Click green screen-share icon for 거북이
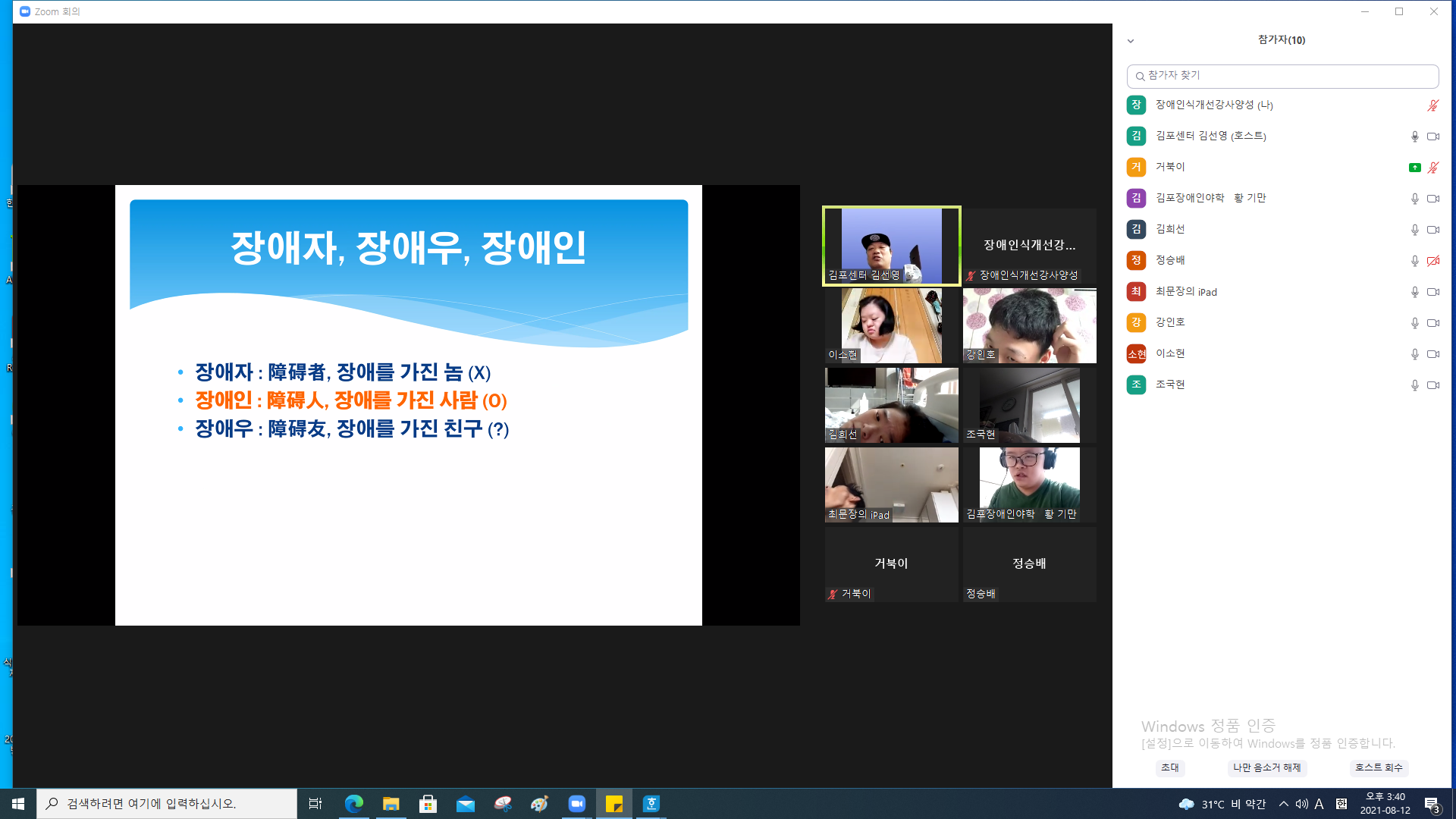The width and height of the screenshot is (1456, 819). [1414, 168]
